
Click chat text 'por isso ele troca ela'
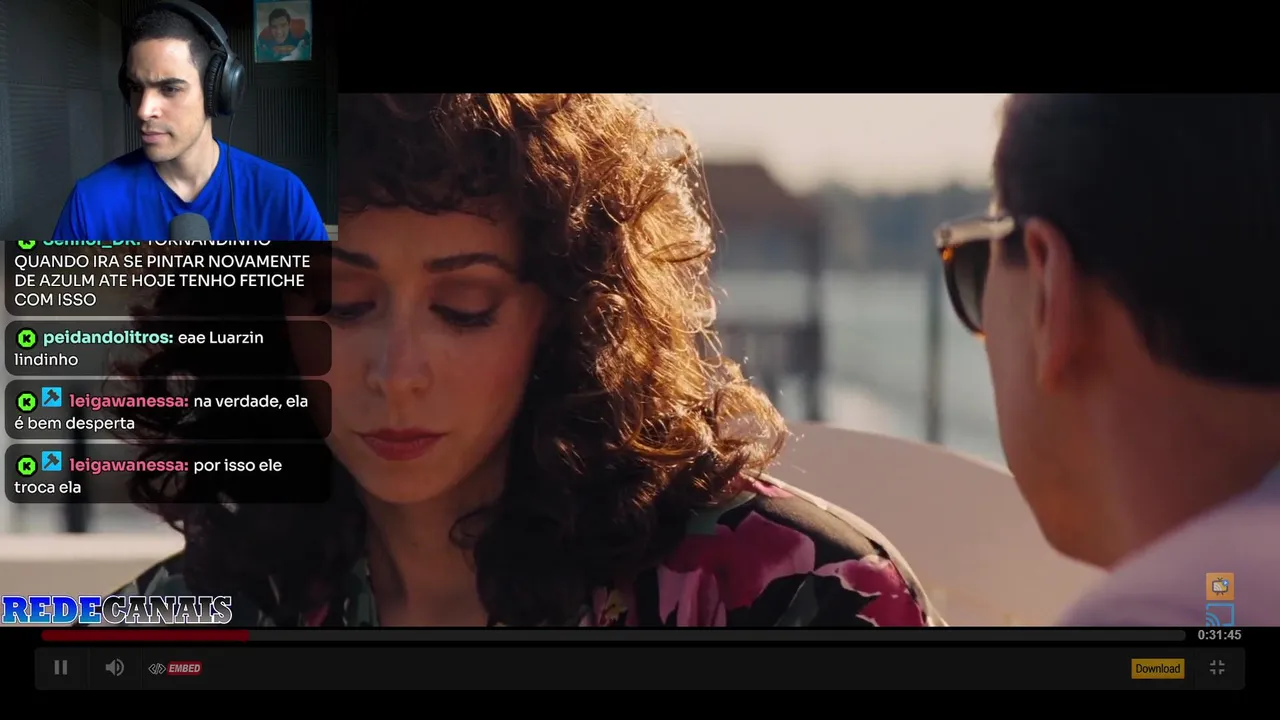pos(148,476)
